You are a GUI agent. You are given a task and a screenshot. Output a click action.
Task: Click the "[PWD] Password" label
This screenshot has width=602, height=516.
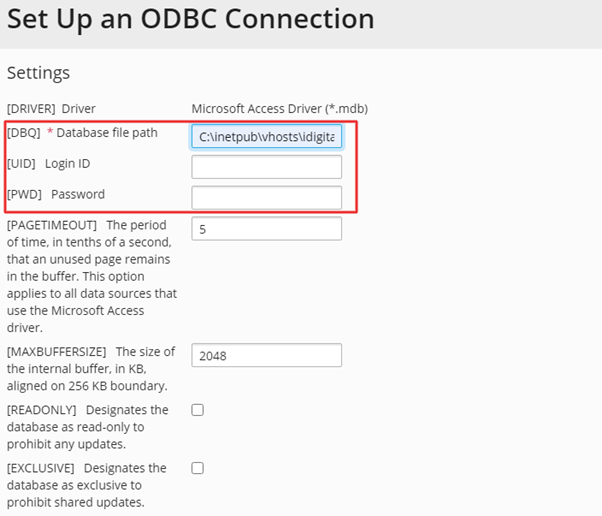click(x=56, y=194)
